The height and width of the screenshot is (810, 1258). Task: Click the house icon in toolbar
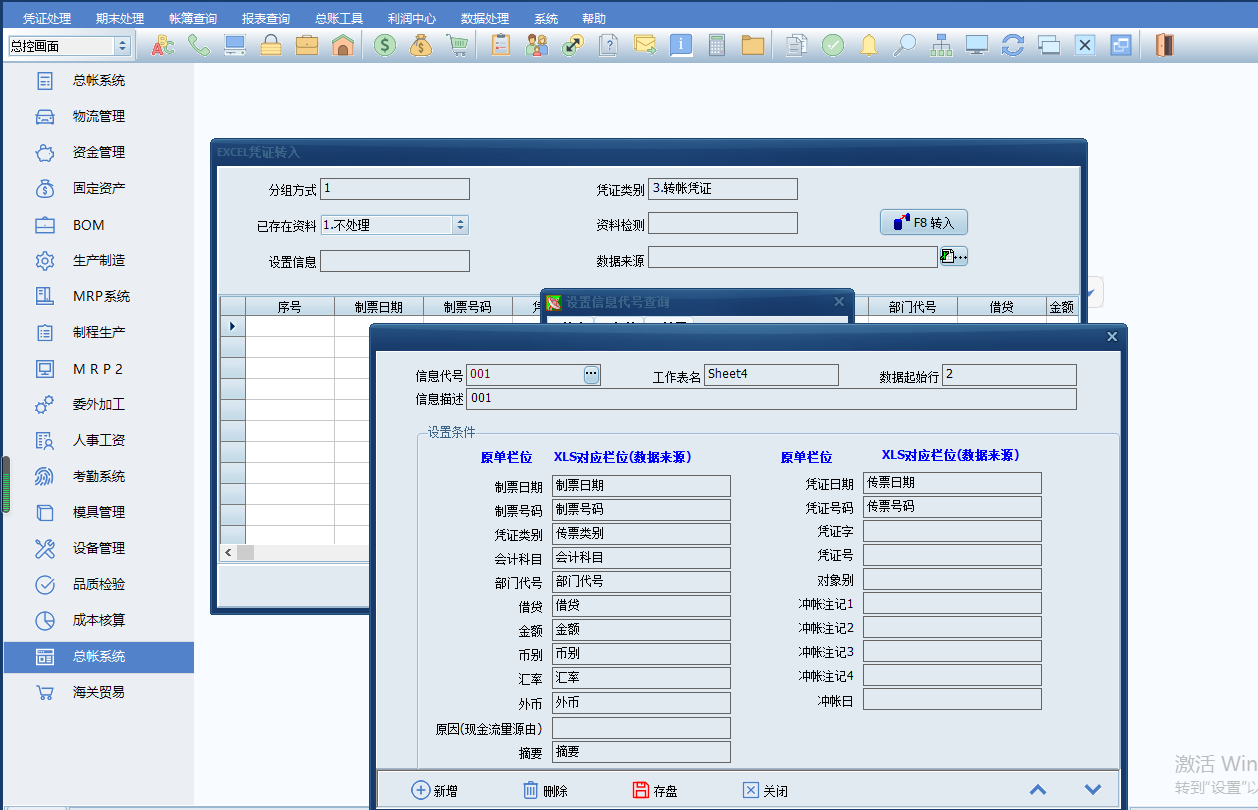click(343, 45)
